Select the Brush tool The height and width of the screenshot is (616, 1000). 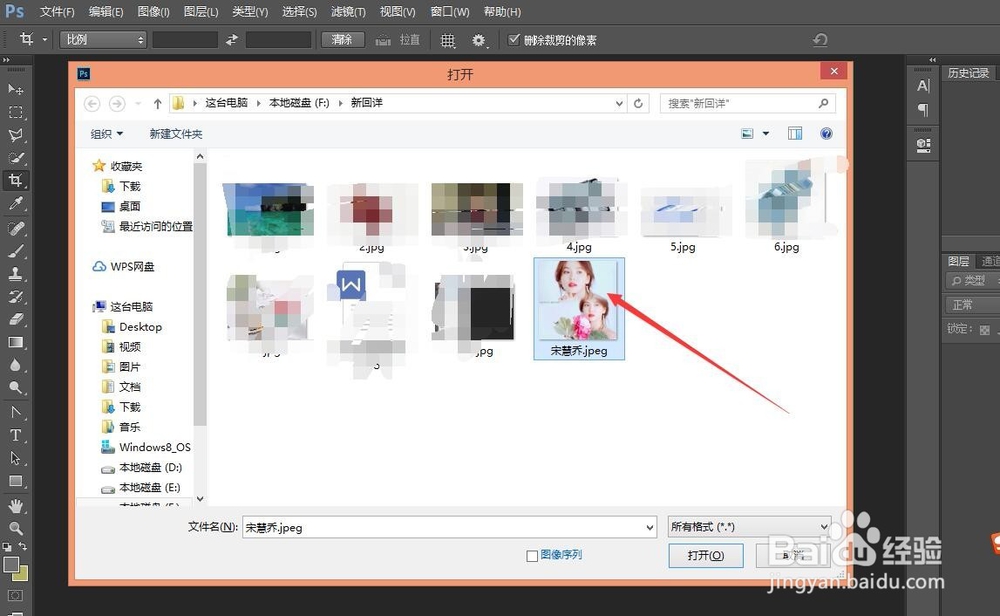(15, 249)
